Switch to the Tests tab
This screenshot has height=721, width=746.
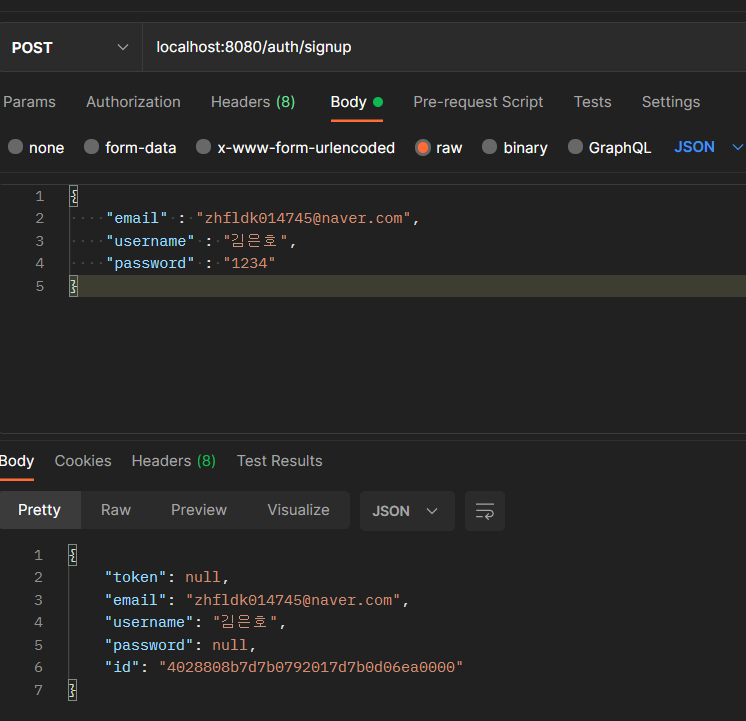click(592, 102)
